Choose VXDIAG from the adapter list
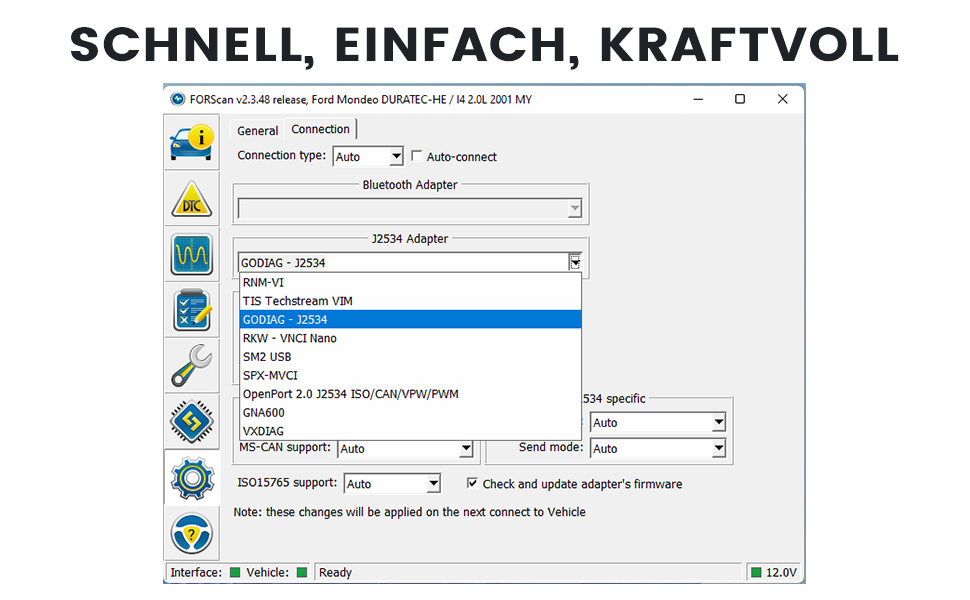 click(263, 431)
